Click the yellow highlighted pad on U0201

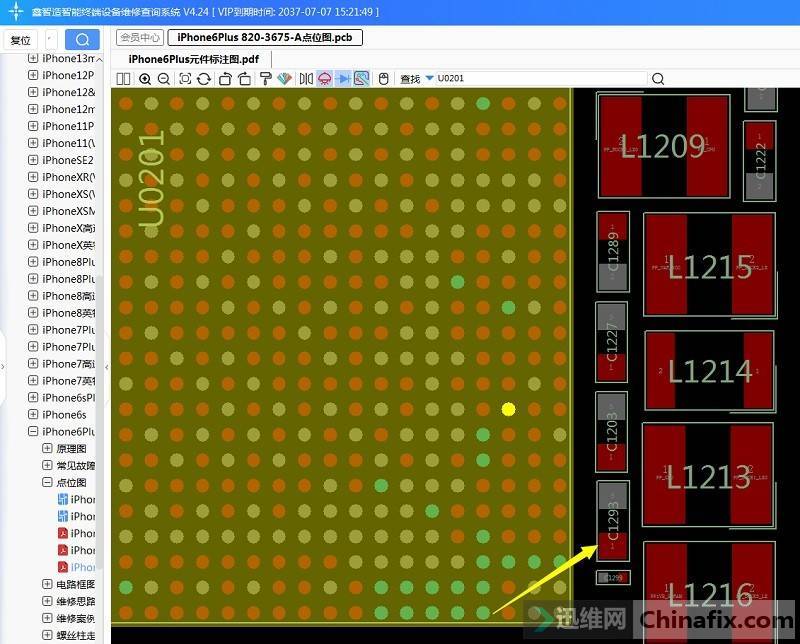click(x=508, y=409)
